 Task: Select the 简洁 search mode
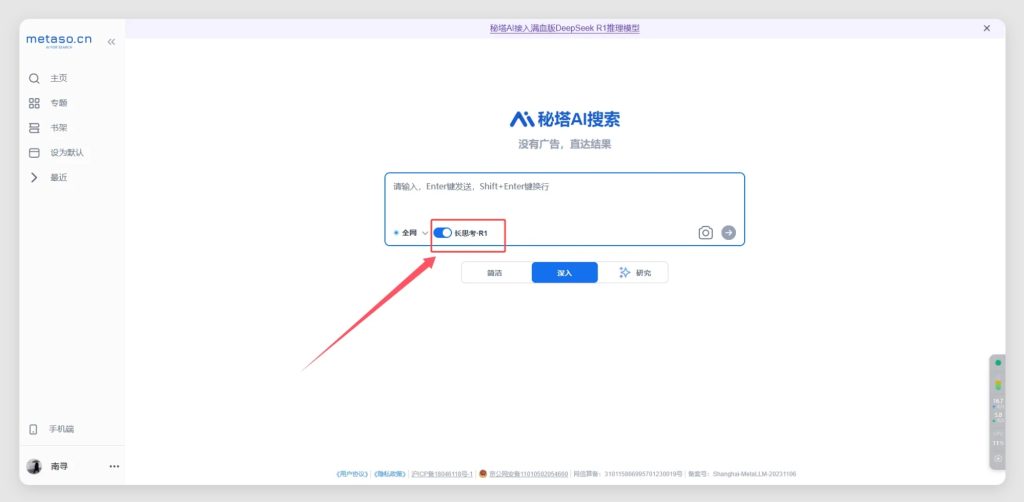[496, 273]
